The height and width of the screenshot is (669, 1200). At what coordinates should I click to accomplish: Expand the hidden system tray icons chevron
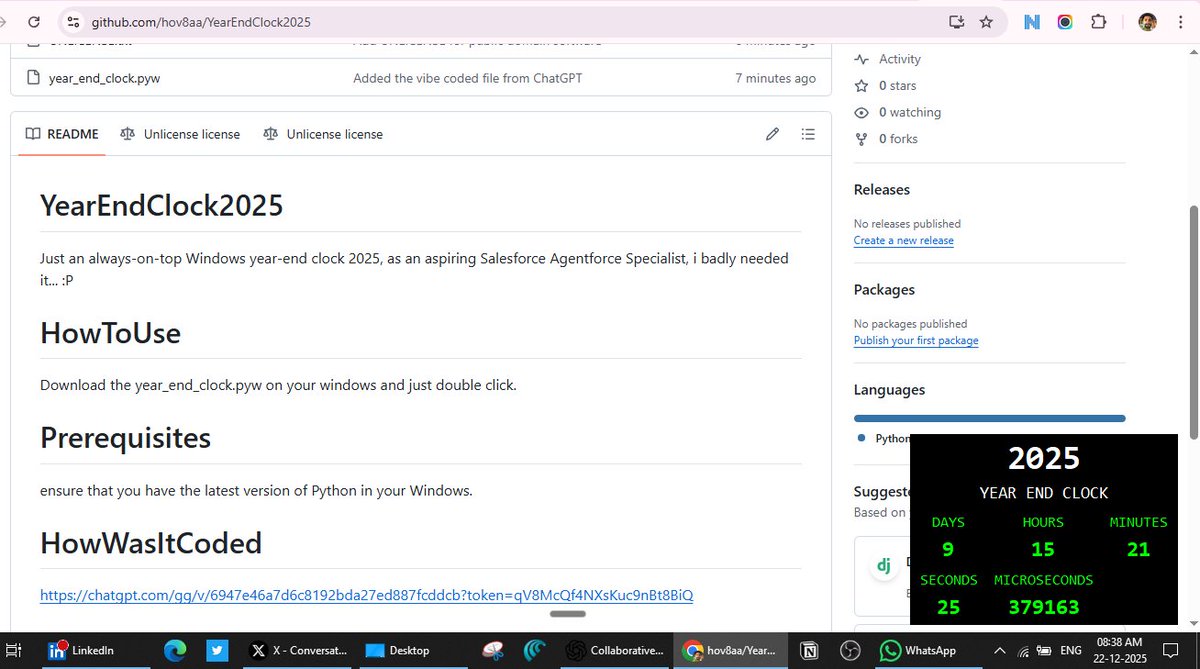(x=998, y=650)
